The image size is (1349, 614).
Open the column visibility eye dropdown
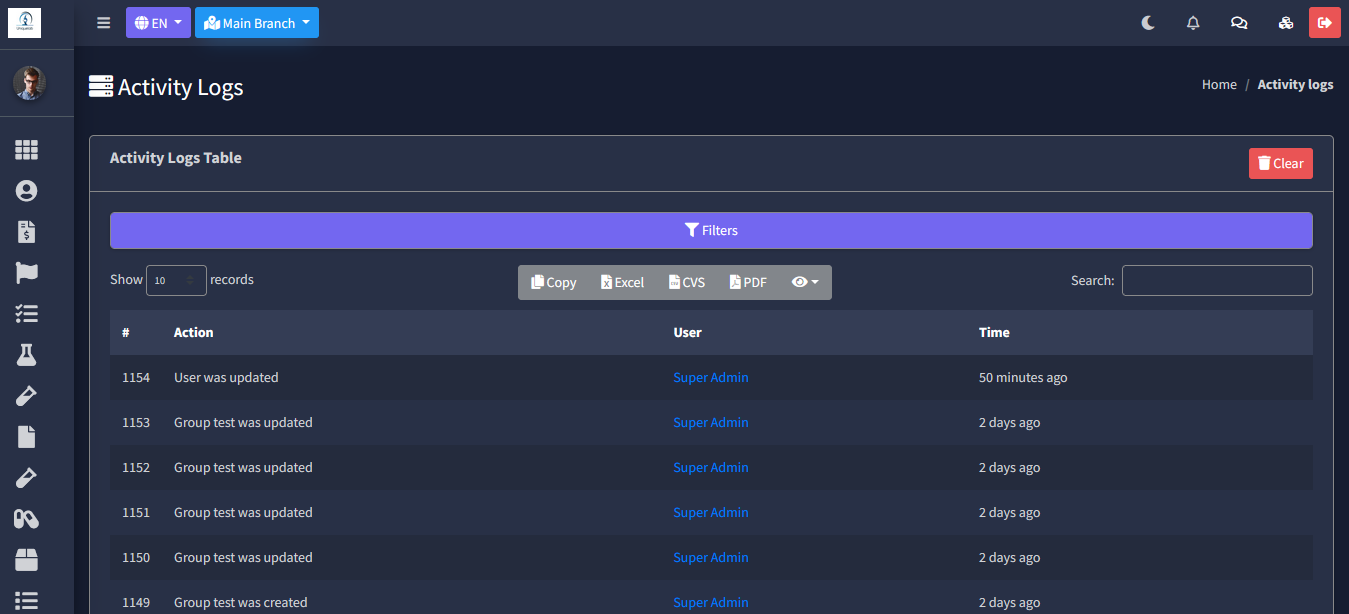click(804, 283)
